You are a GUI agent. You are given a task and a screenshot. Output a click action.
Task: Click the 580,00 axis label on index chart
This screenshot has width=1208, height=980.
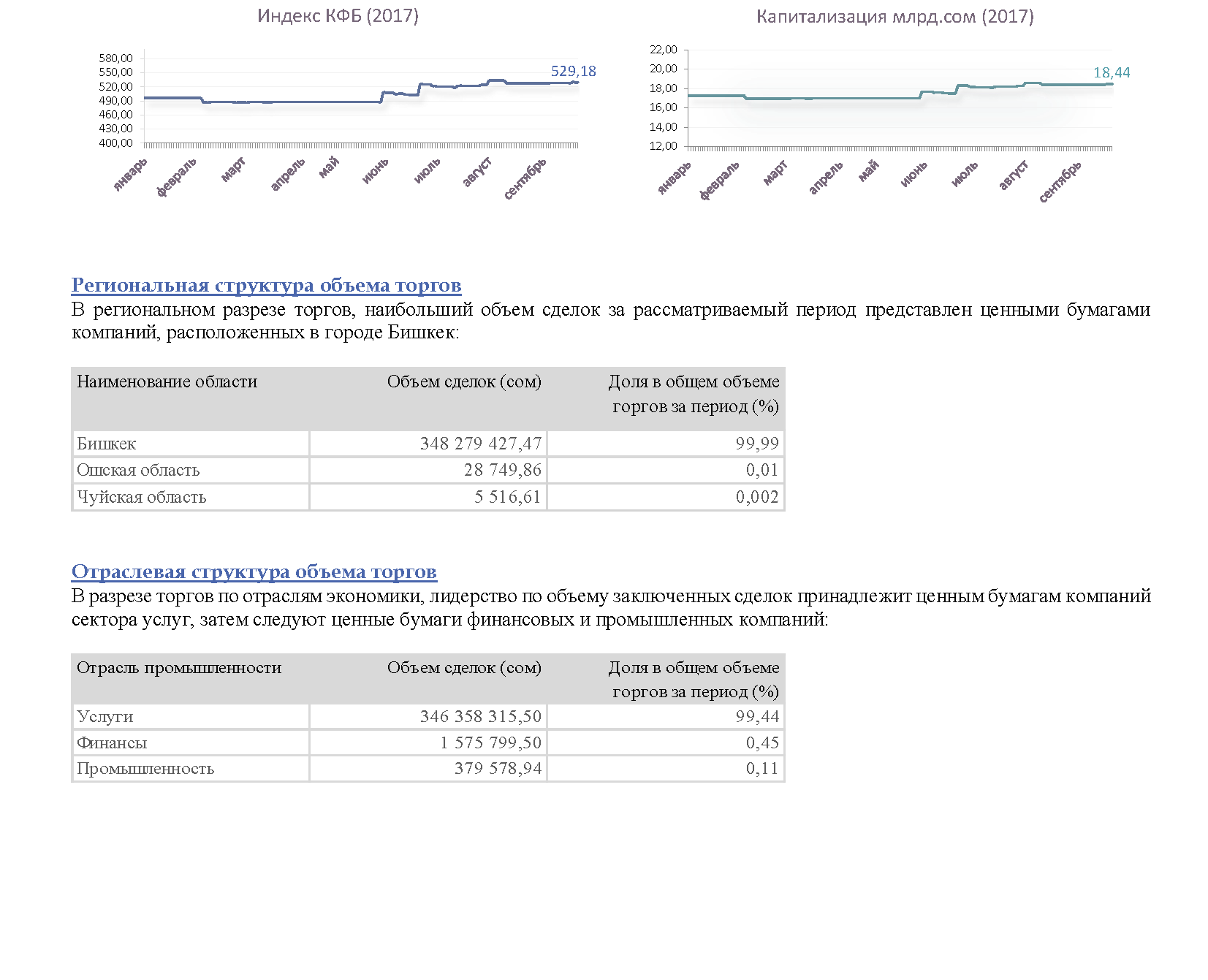point(116,58)
